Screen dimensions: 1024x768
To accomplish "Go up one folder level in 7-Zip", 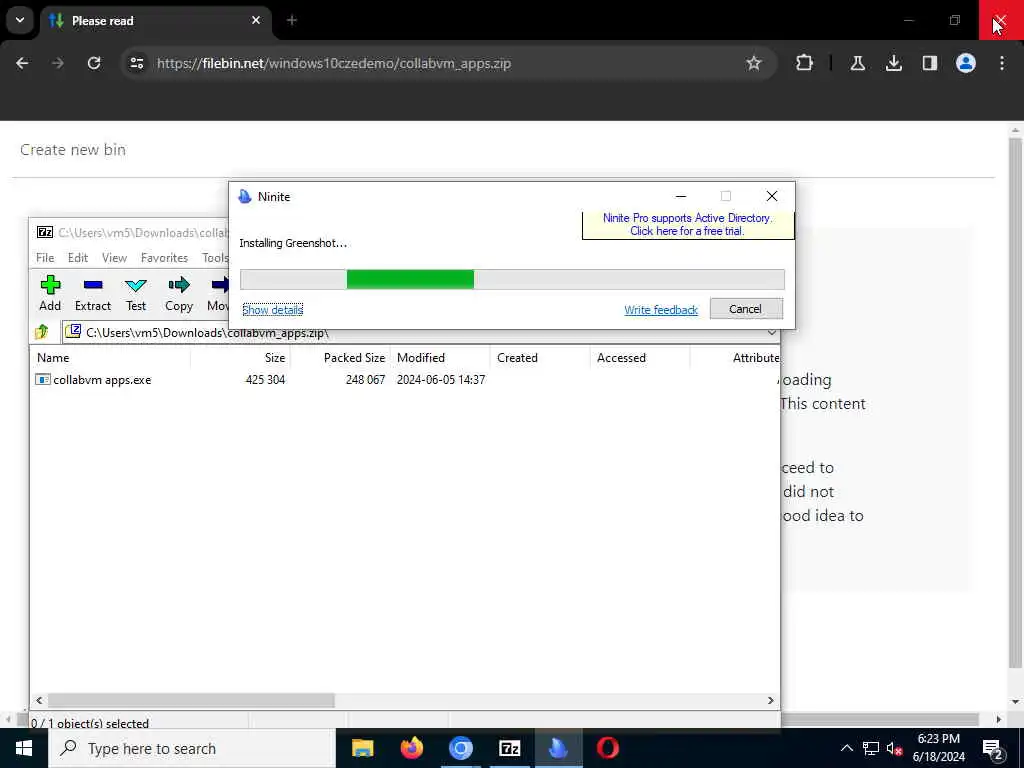I will 42,332.
